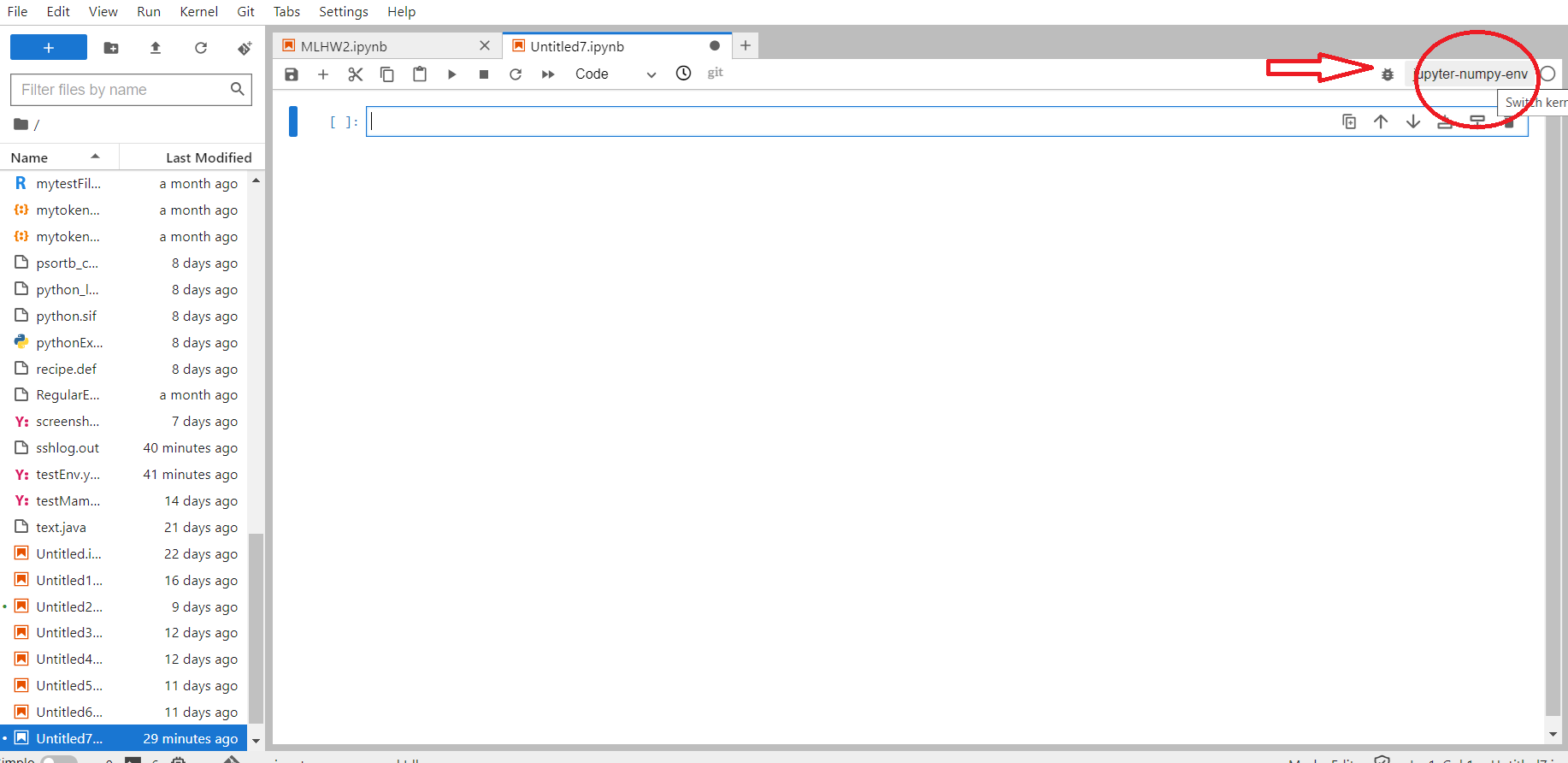Open the File menu

click(17, 12)
